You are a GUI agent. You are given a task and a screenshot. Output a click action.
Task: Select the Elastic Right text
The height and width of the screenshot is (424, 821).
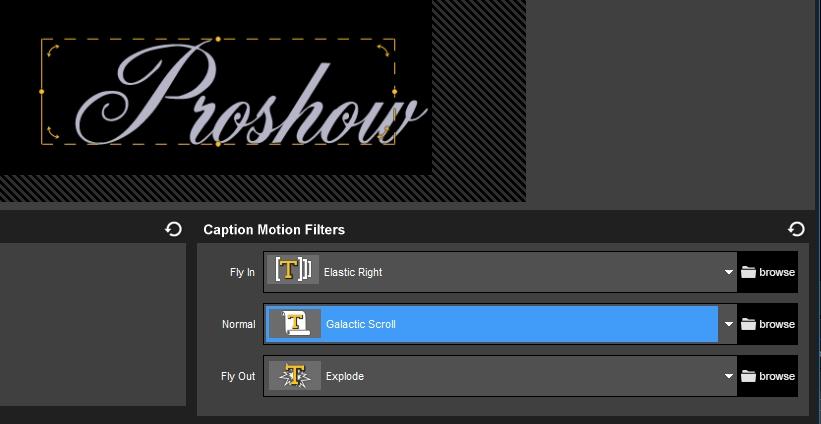tap(353, 272)
